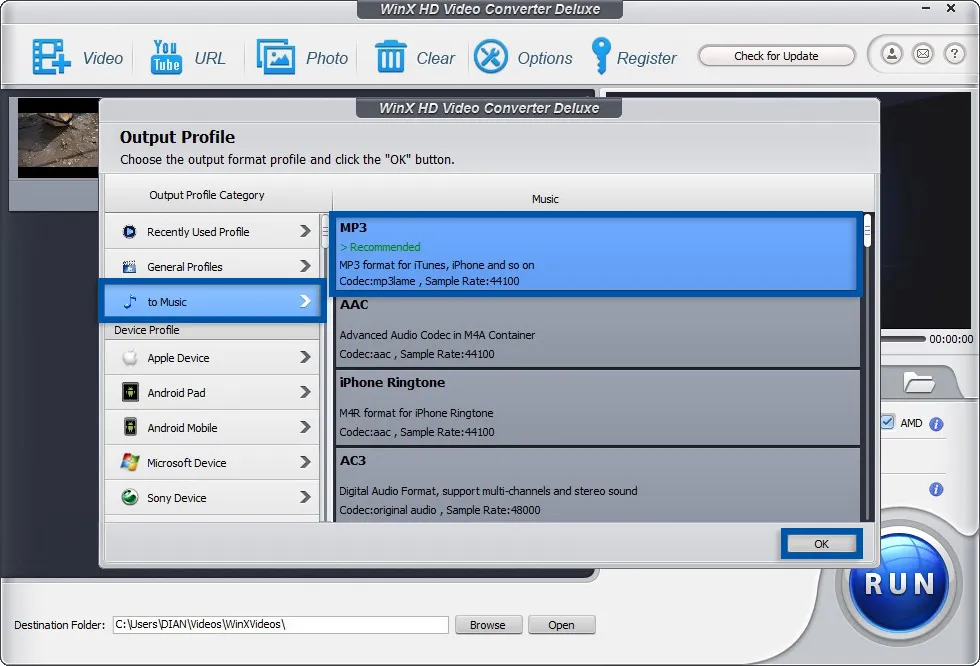Open help via question mark icon
Screen dimensions: 980x666
(954, 54)
